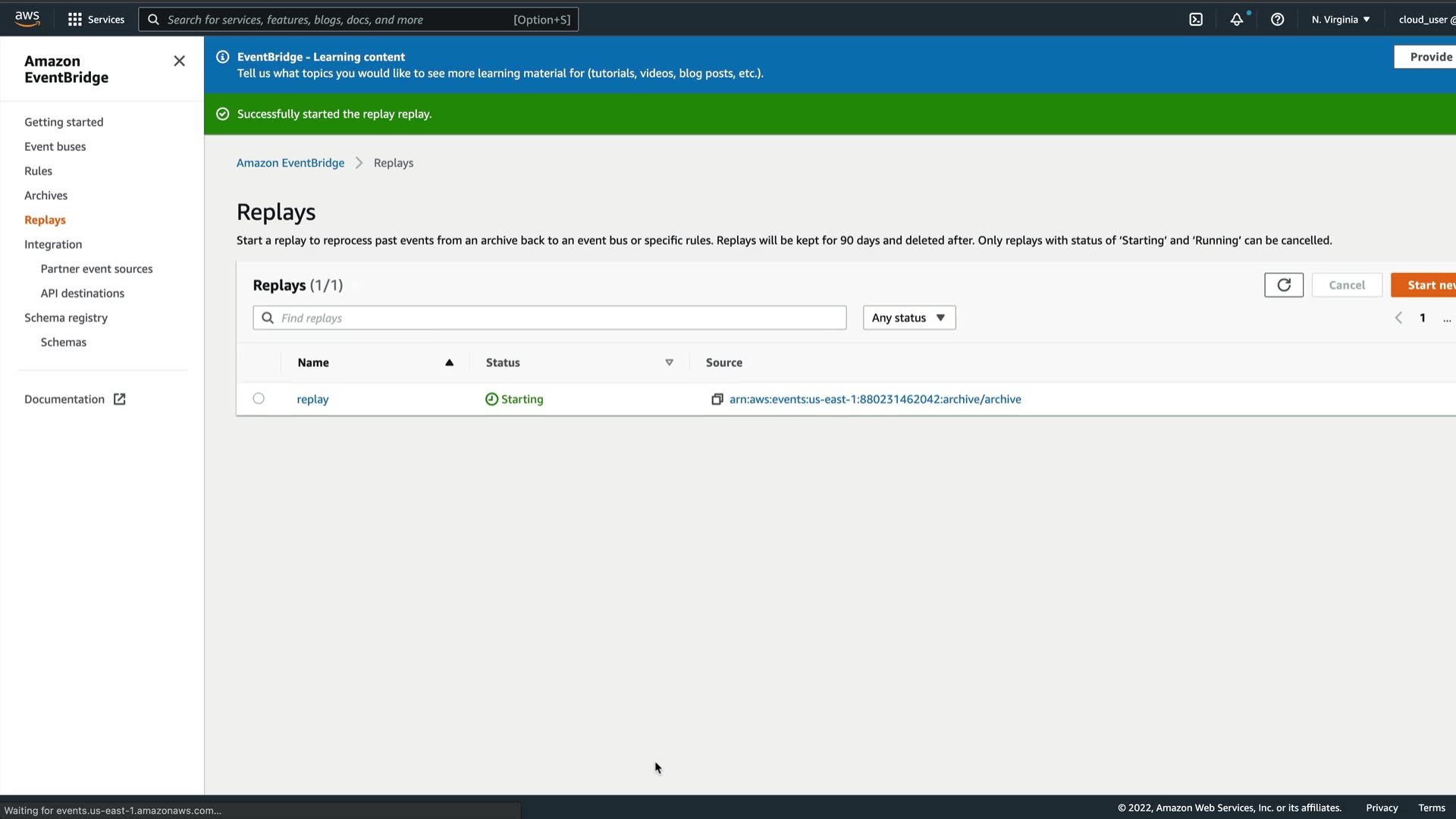Open the notifications bell icon
1456x819 pixels.
coord(1237,20)
